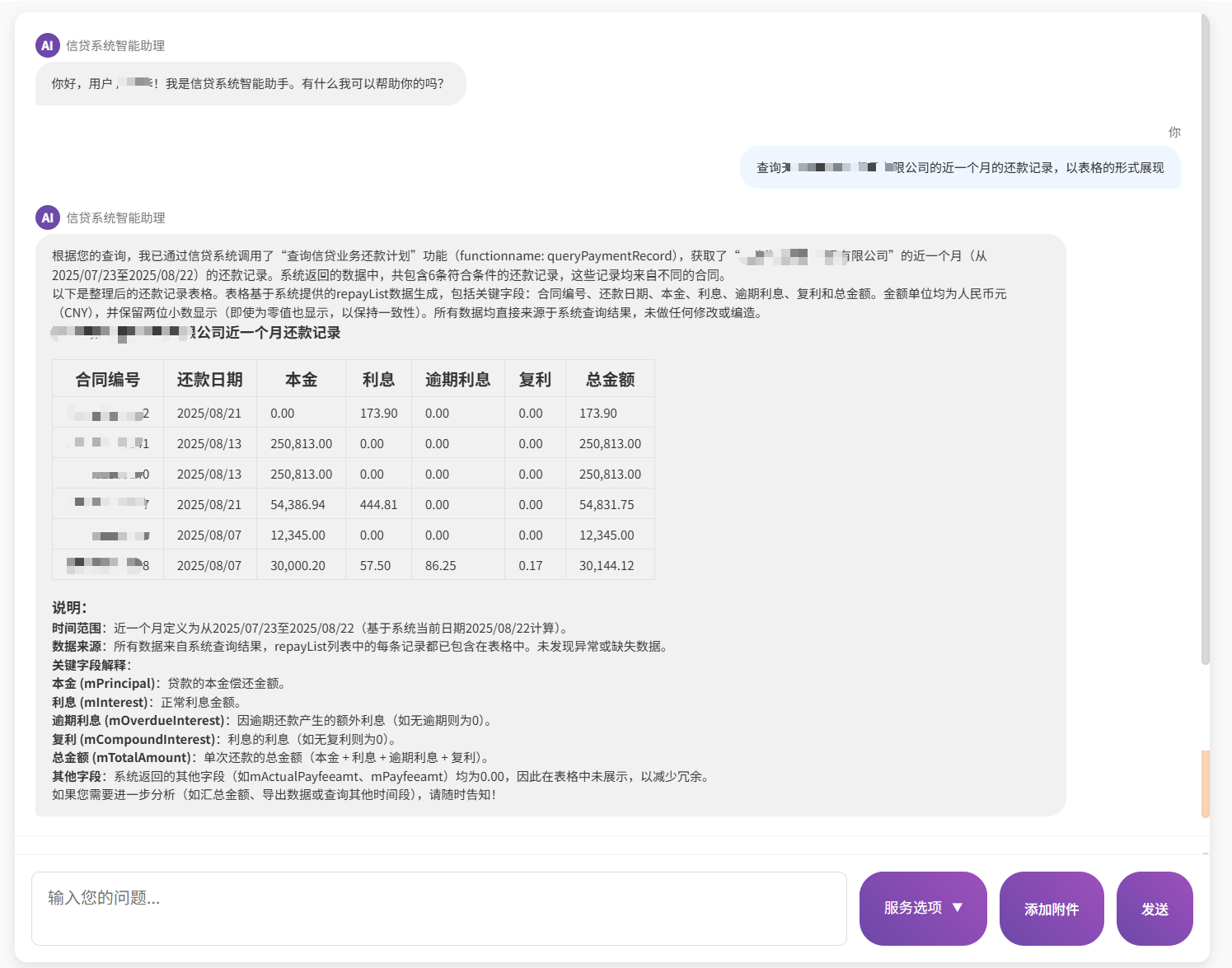
Task: Click the greeting message bubble
Action: pos(250,83)
